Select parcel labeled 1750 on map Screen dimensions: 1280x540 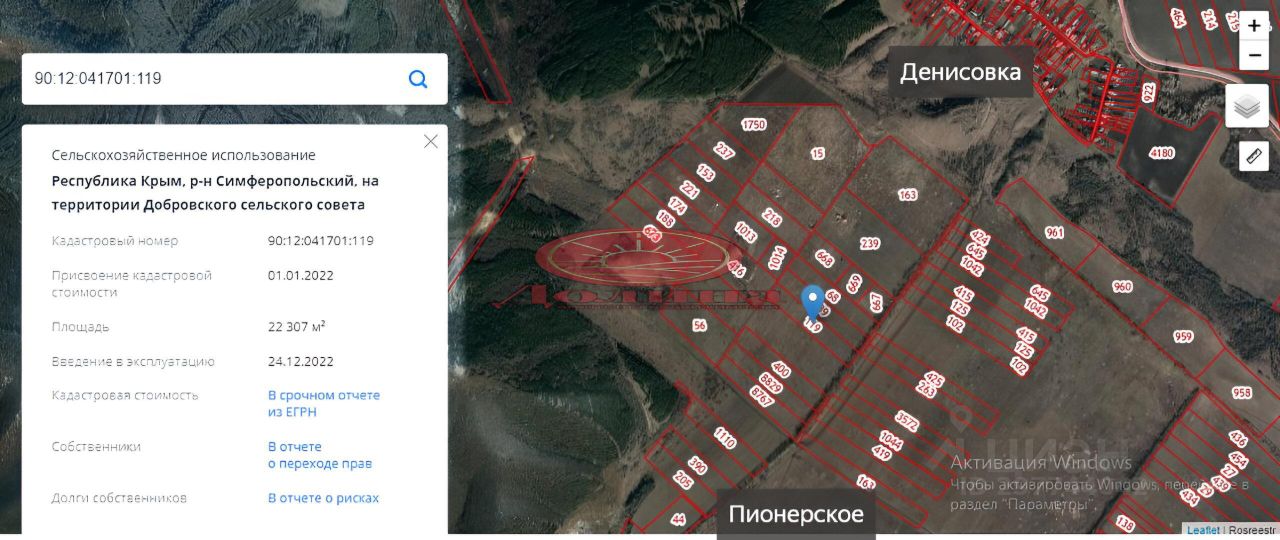pos(753,125)
